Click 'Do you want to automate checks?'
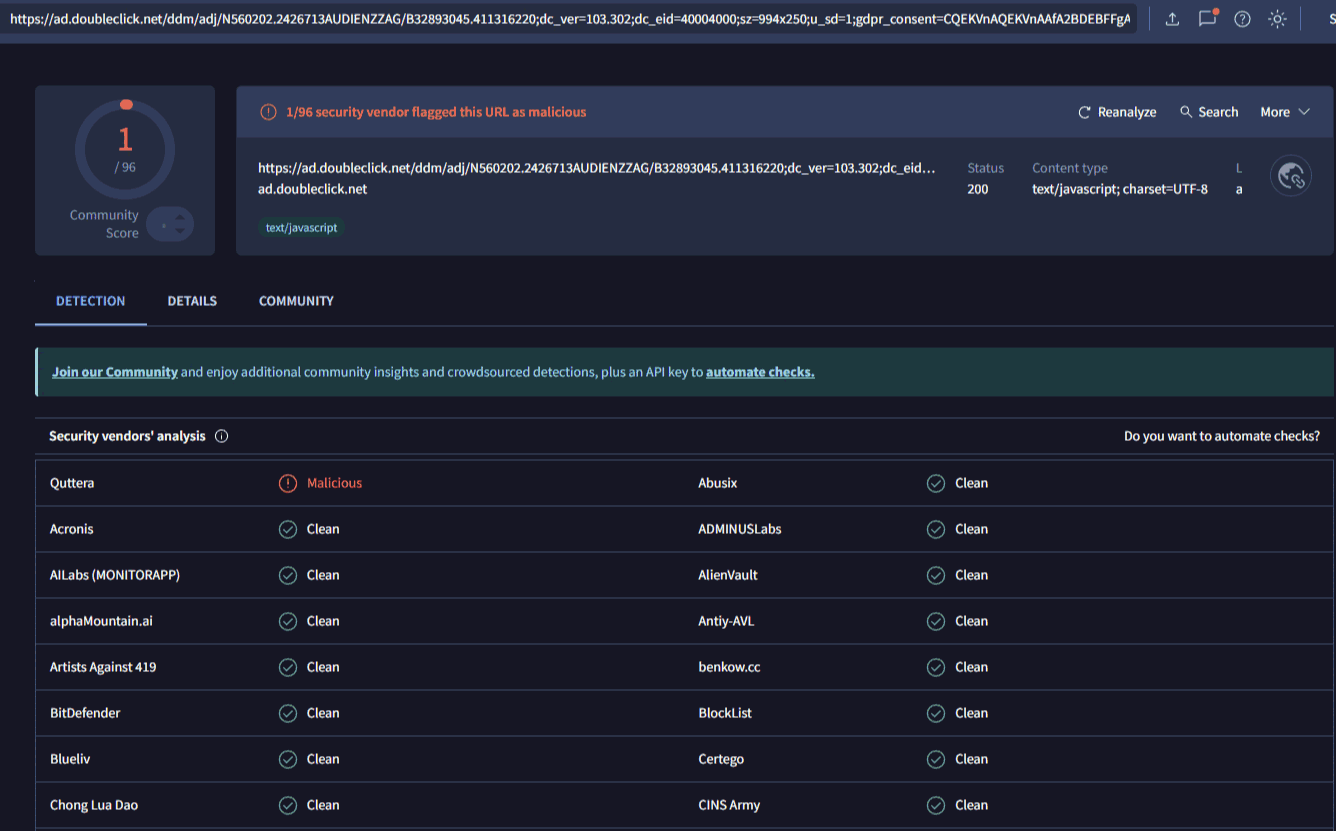This screenshot has width=1336, height=831. click(x=1222, y=436)
